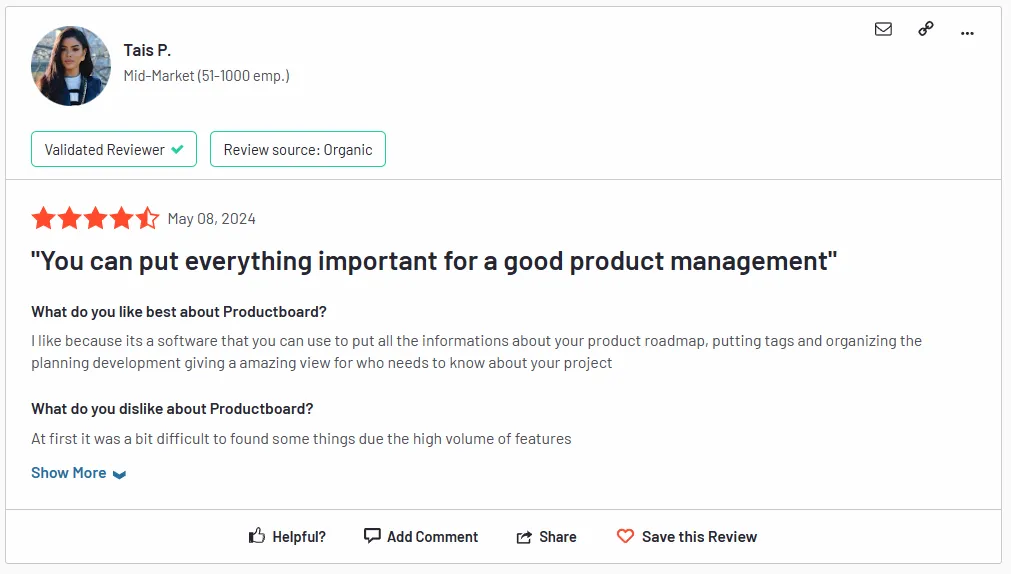Save this Review with heart
The height and width of the screenshot is (574, 1011).
tap(687, 537)
